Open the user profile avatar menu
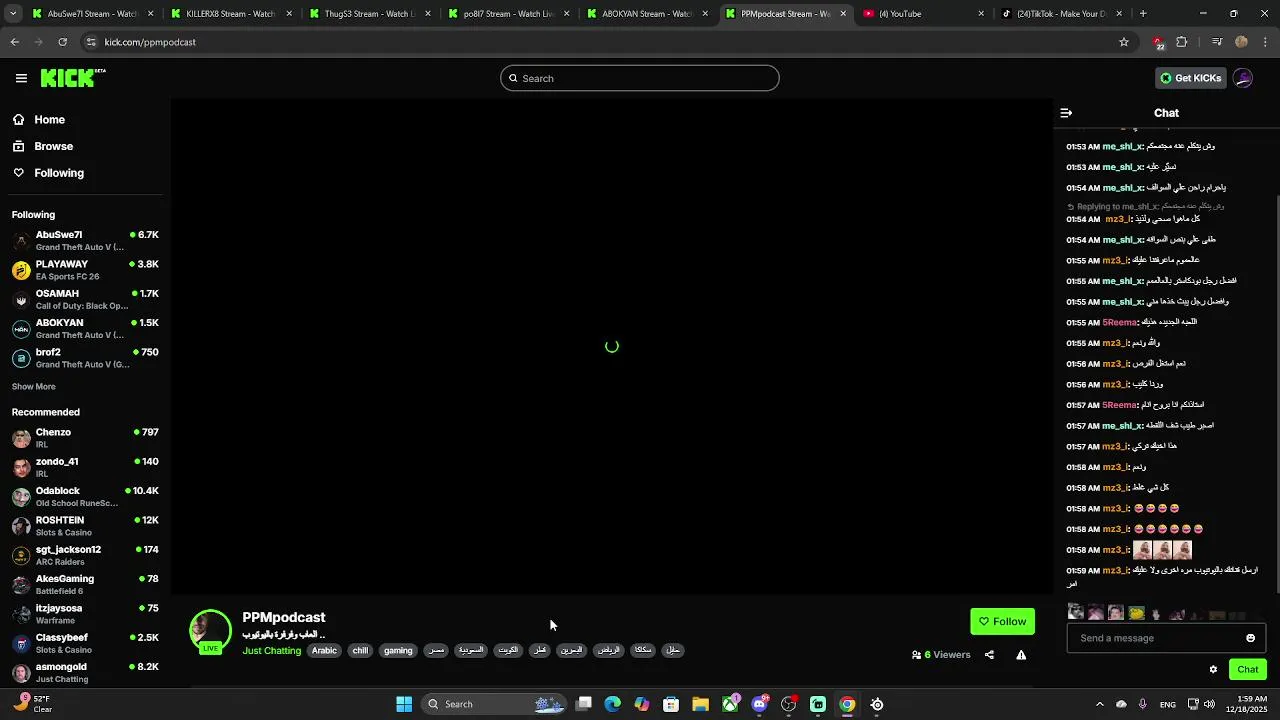Screen dimensions: 1280x720 click(1243, 78)
